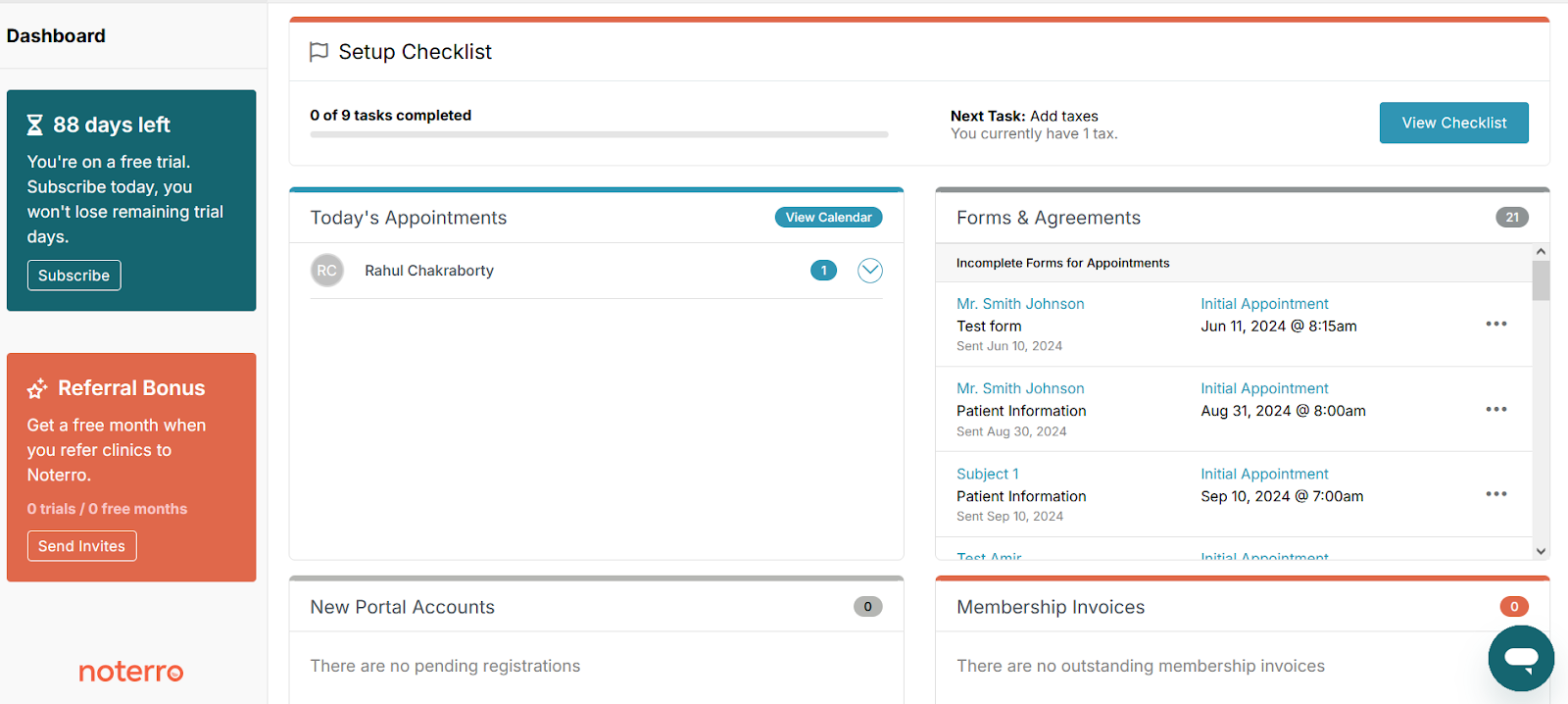Image resolution: width=1568 pixels, height=704 pixels.
Task: Expand Rahul Chakraborty's appointment details
Action: (x=868, y=270)
